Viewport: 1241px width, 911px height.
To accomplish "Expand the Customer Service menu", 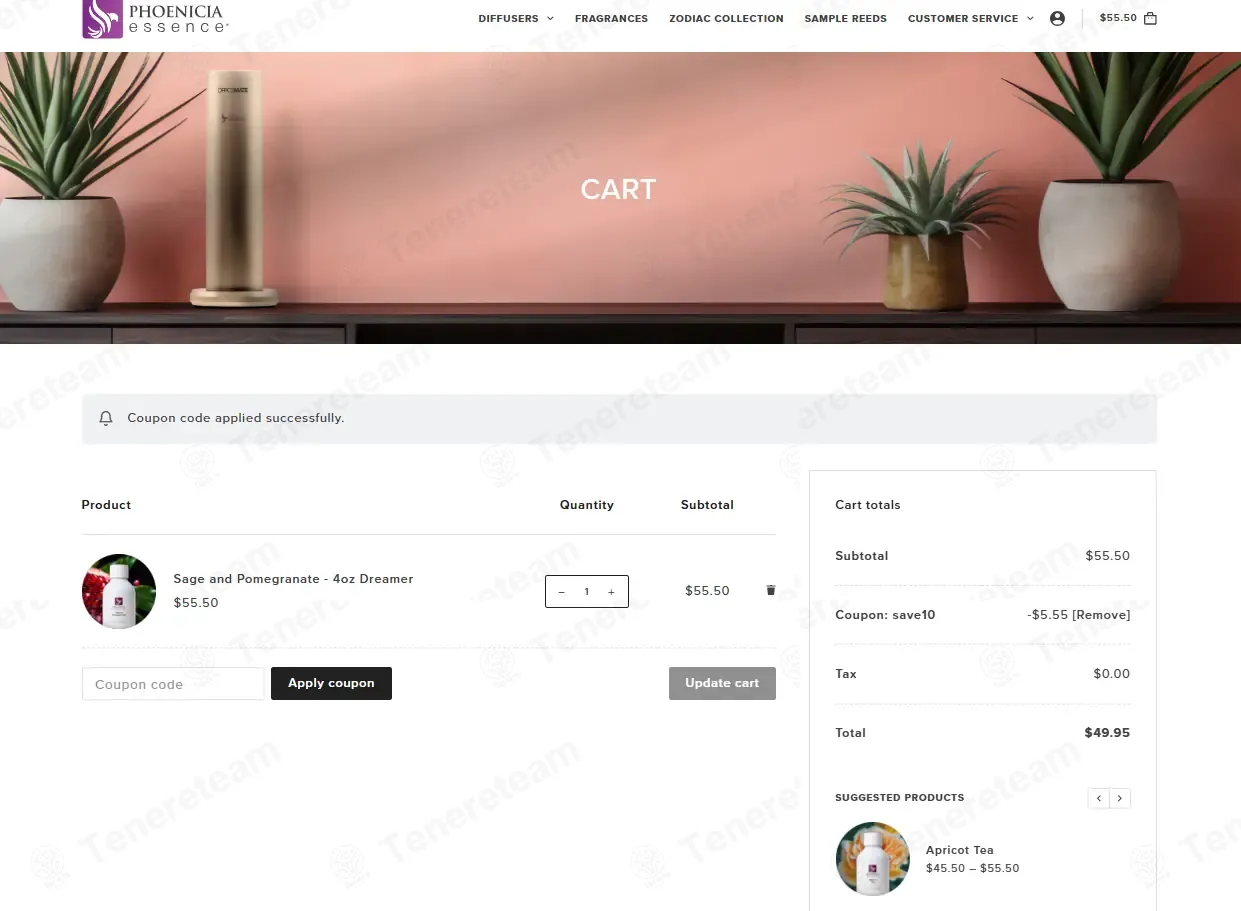I will click(x=970, y=18).
